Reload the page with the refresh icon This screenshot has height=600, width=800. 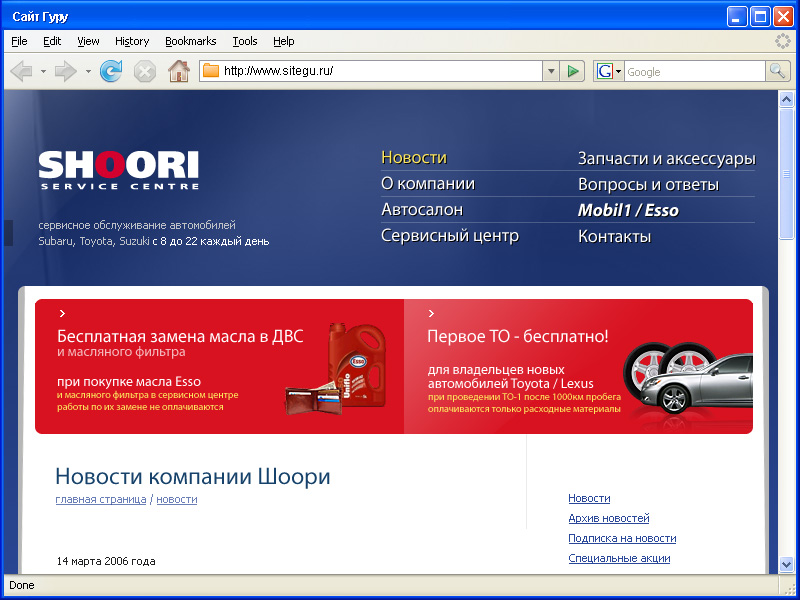(x=111, y=71)
